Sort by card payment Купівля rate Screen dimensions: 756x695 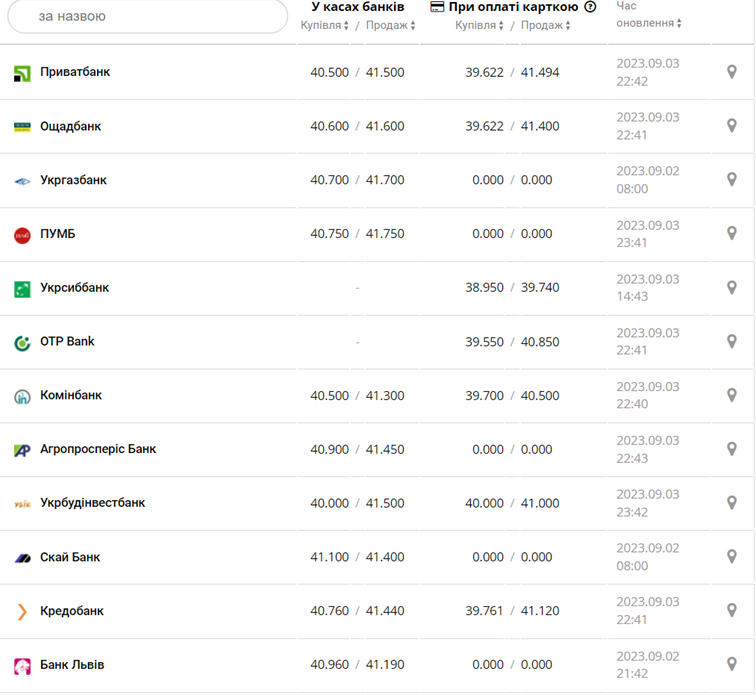480,25
